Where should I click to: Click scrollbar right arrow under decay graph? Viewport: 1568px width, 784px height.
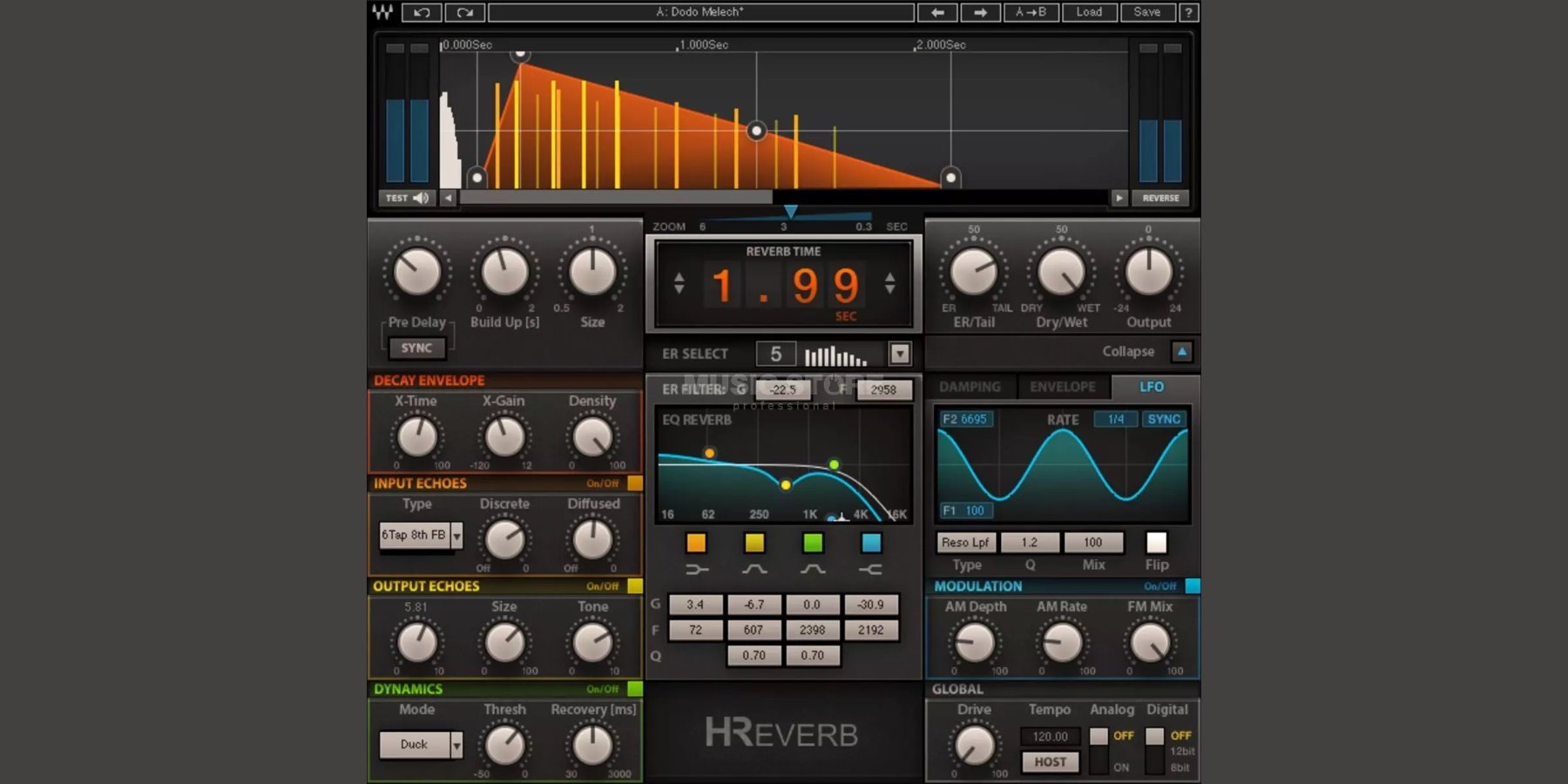point(1119,198)
